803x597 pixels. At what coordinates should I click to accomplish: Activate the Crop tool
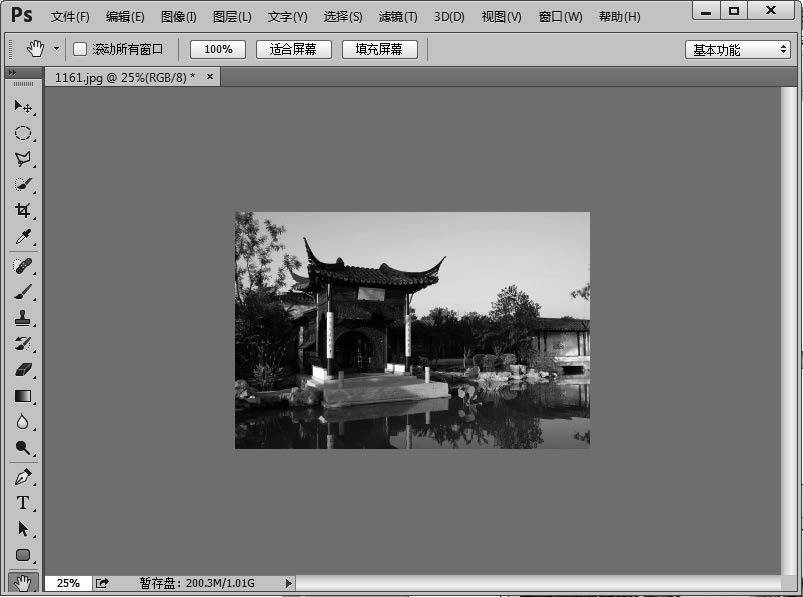[x=22, y=210]
